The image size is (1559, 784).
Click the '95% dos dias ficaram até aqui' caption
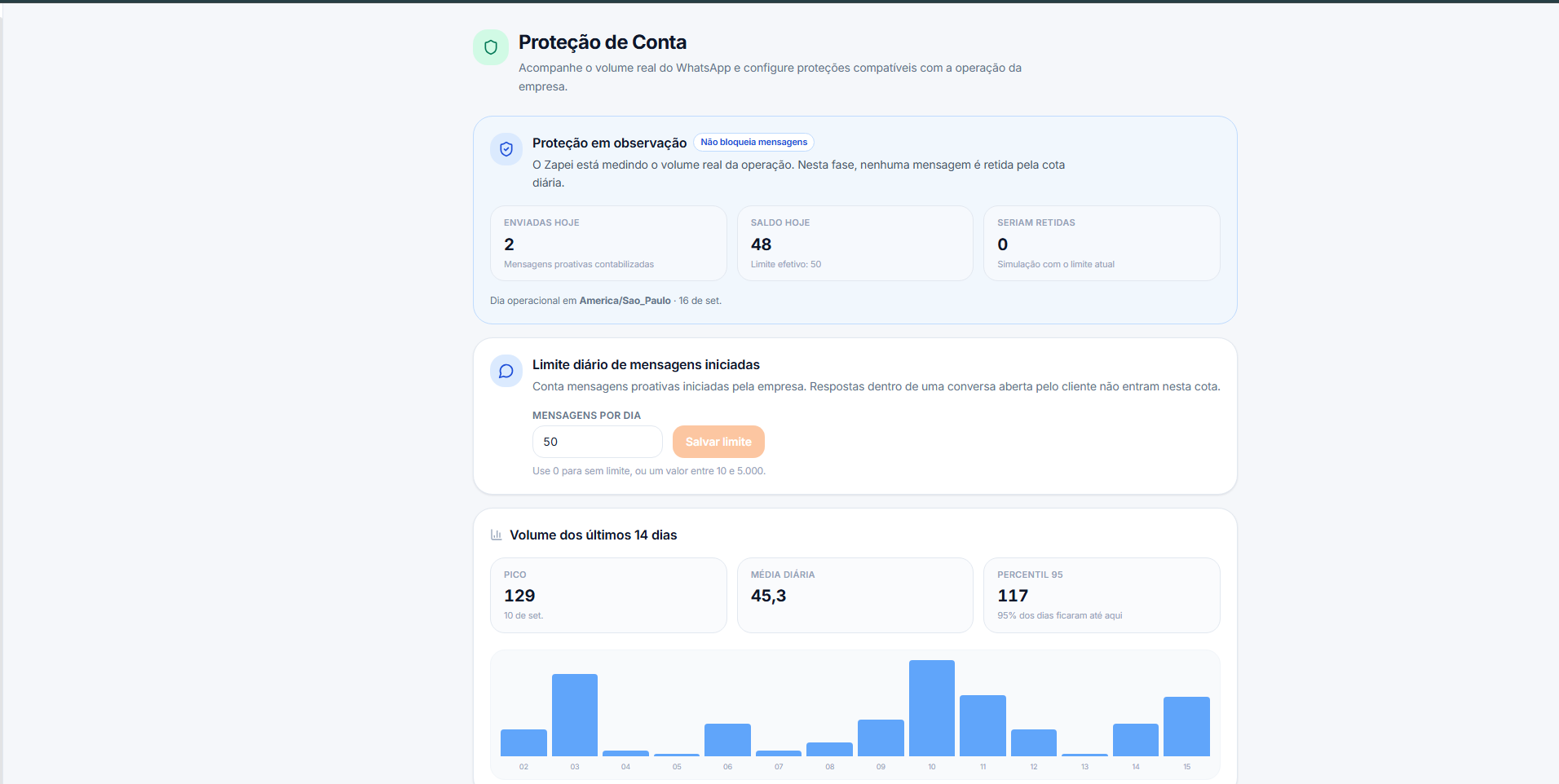(x=1060, y=615)
